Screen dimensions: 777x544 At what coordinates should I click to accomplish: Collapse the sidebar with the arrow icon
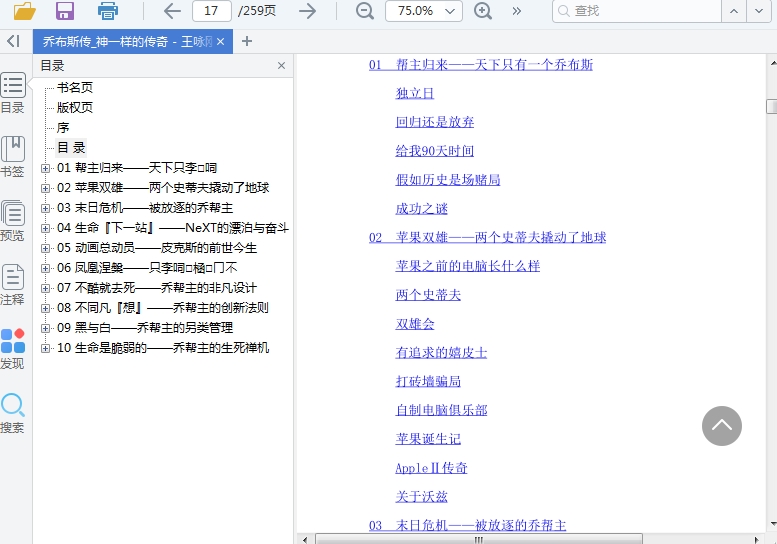13,41
